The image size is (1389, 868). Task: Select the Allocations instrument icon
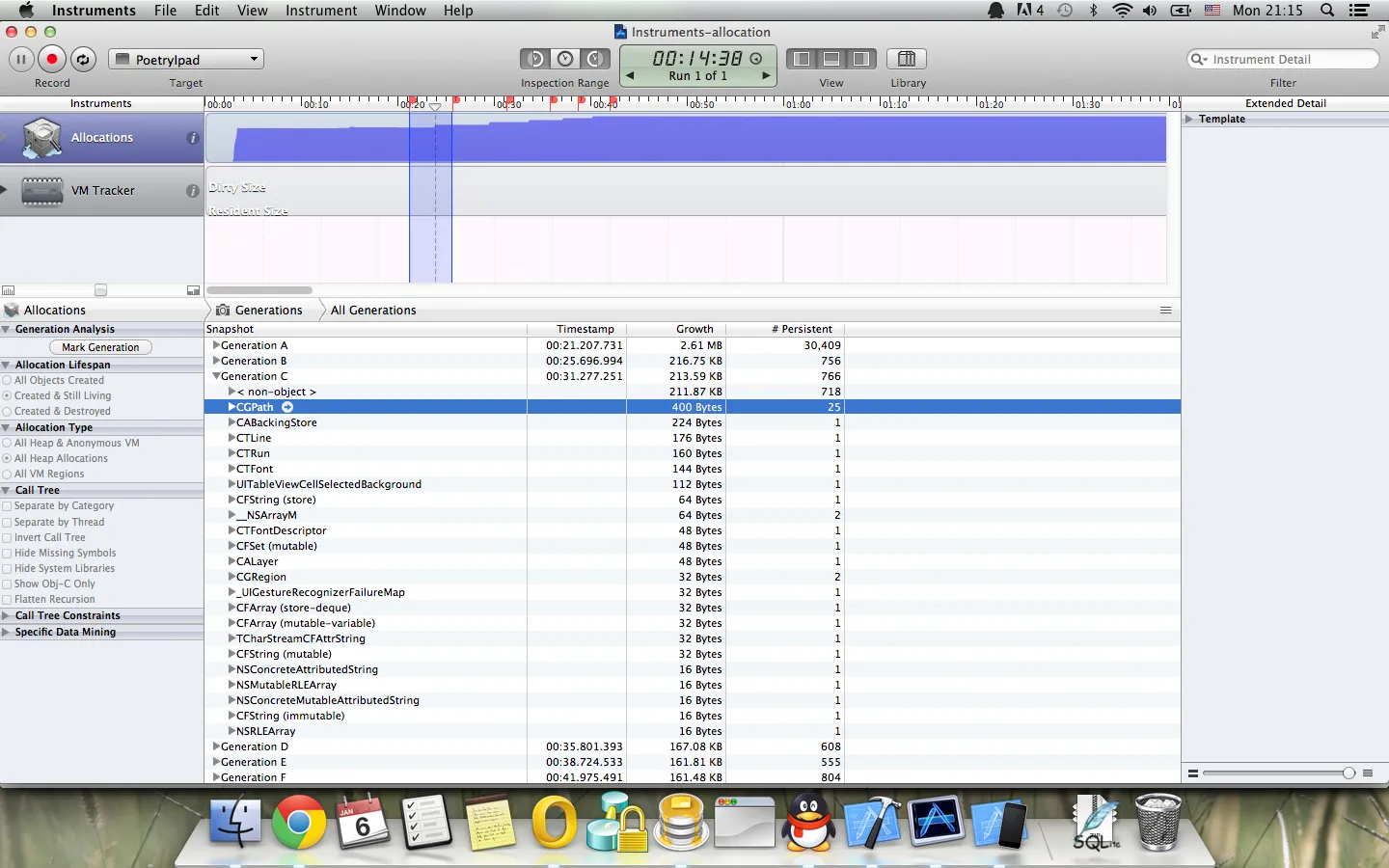tap(42, 138)
